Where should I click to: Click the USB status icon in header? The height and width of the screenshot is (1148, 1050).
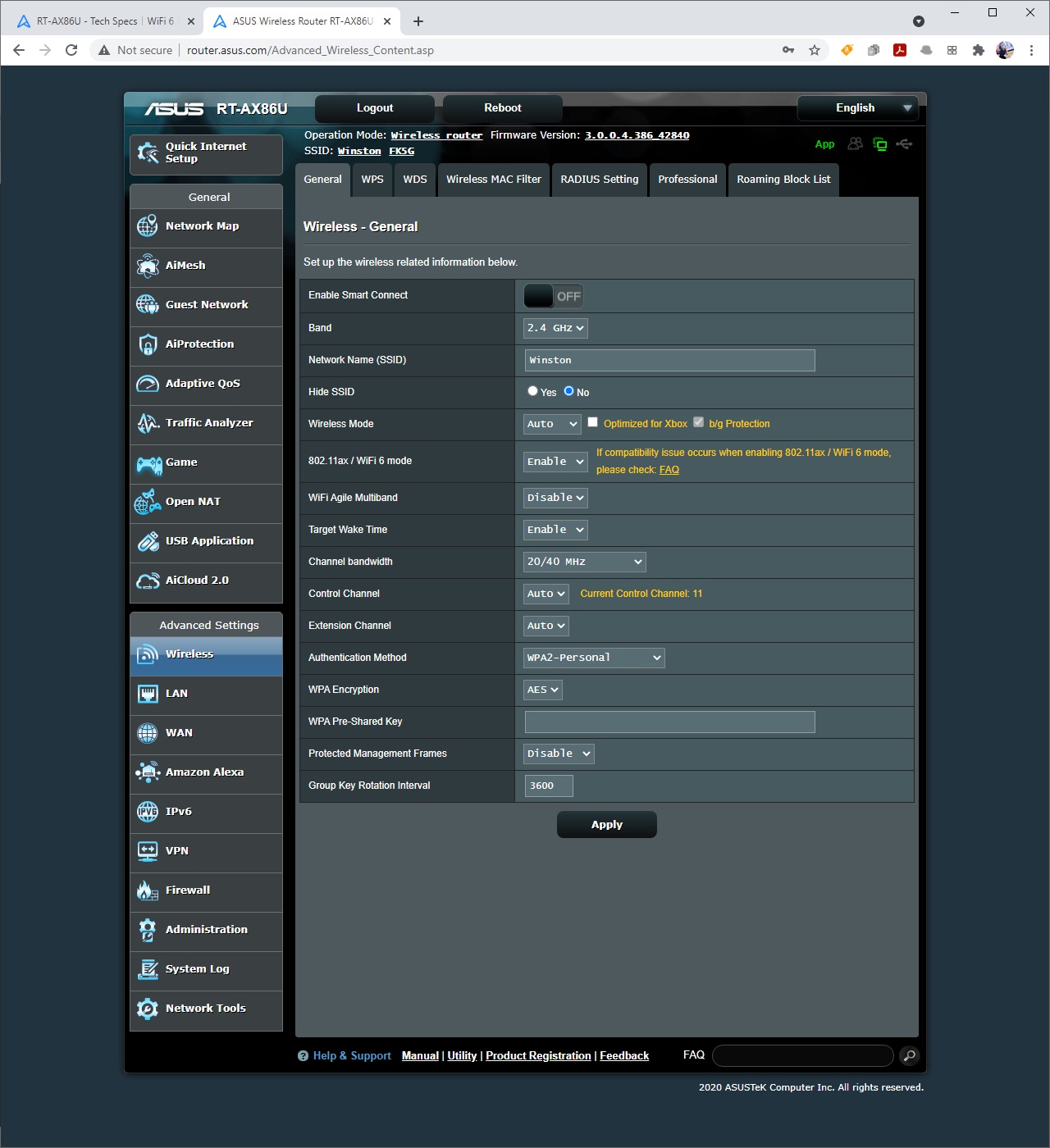click(904, 144)
